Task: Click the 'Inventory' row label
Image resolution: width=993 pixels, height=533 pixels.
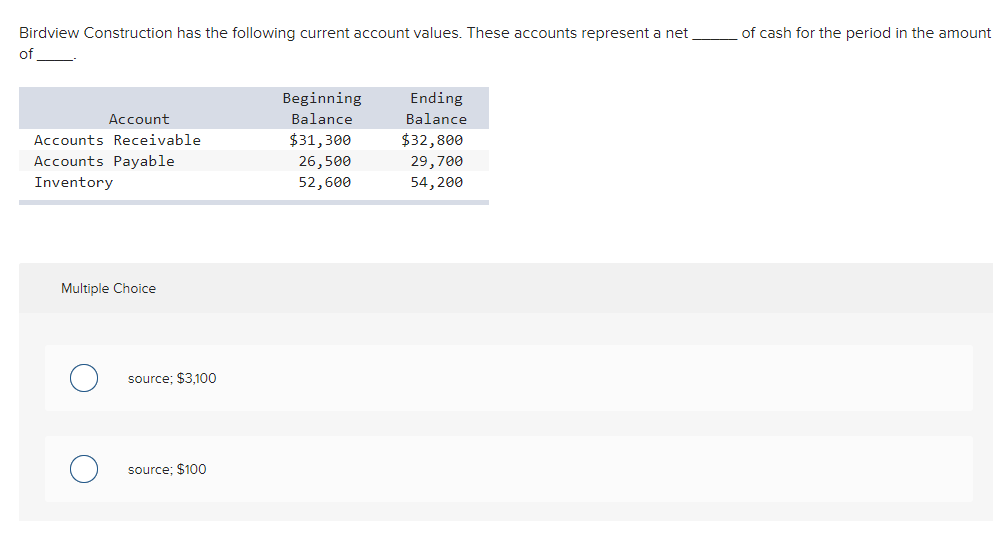Action: 73,182
